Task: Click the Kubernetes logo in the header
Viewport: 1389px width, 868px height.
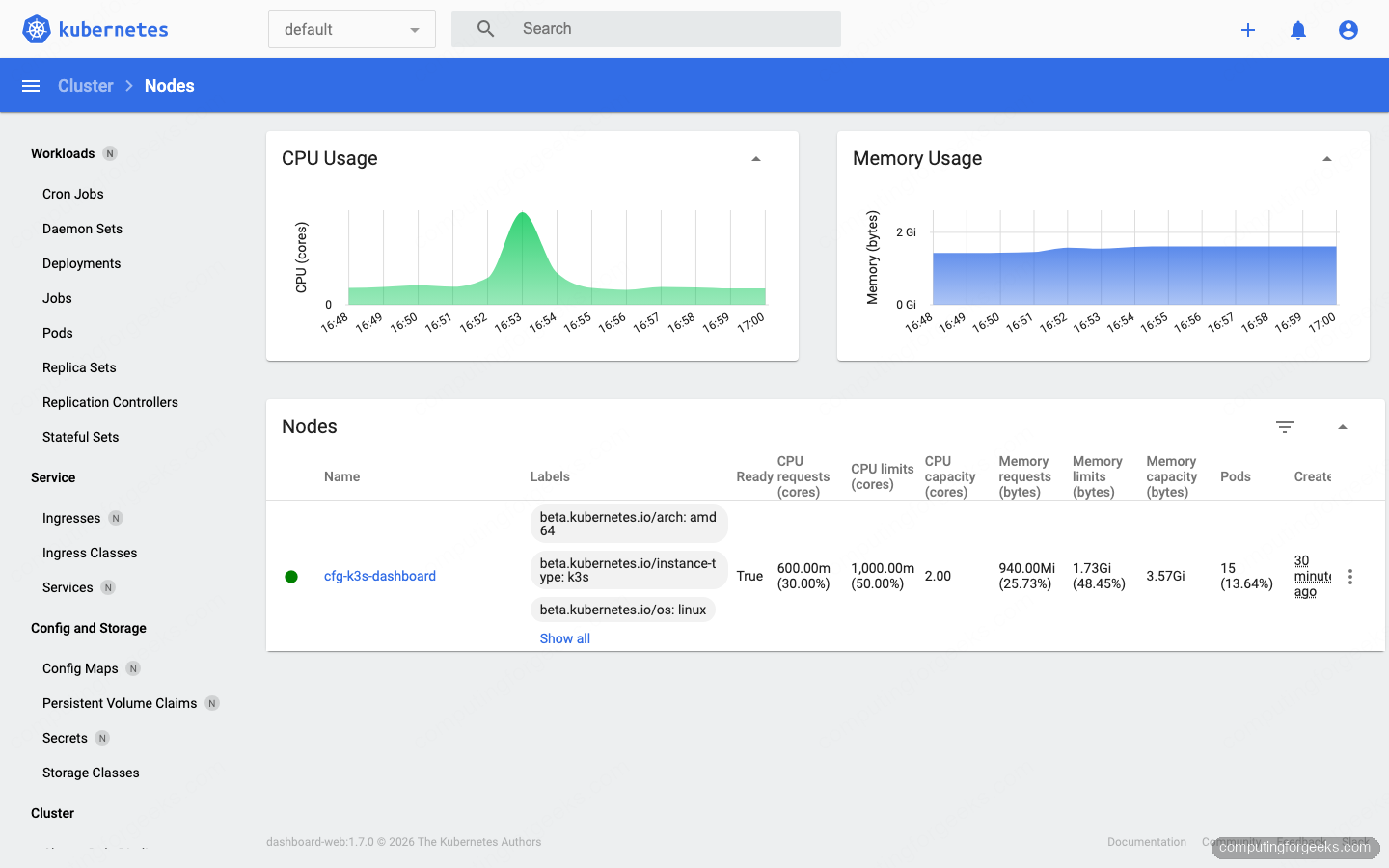Action: [x=36, y=28]
